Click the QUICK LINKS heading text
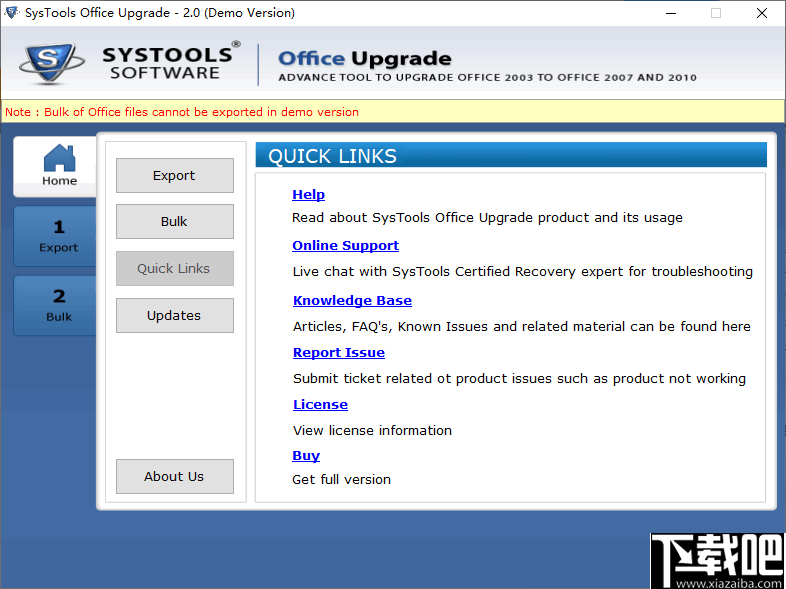The height and width of the screenshot is (589, 786). 332,156
